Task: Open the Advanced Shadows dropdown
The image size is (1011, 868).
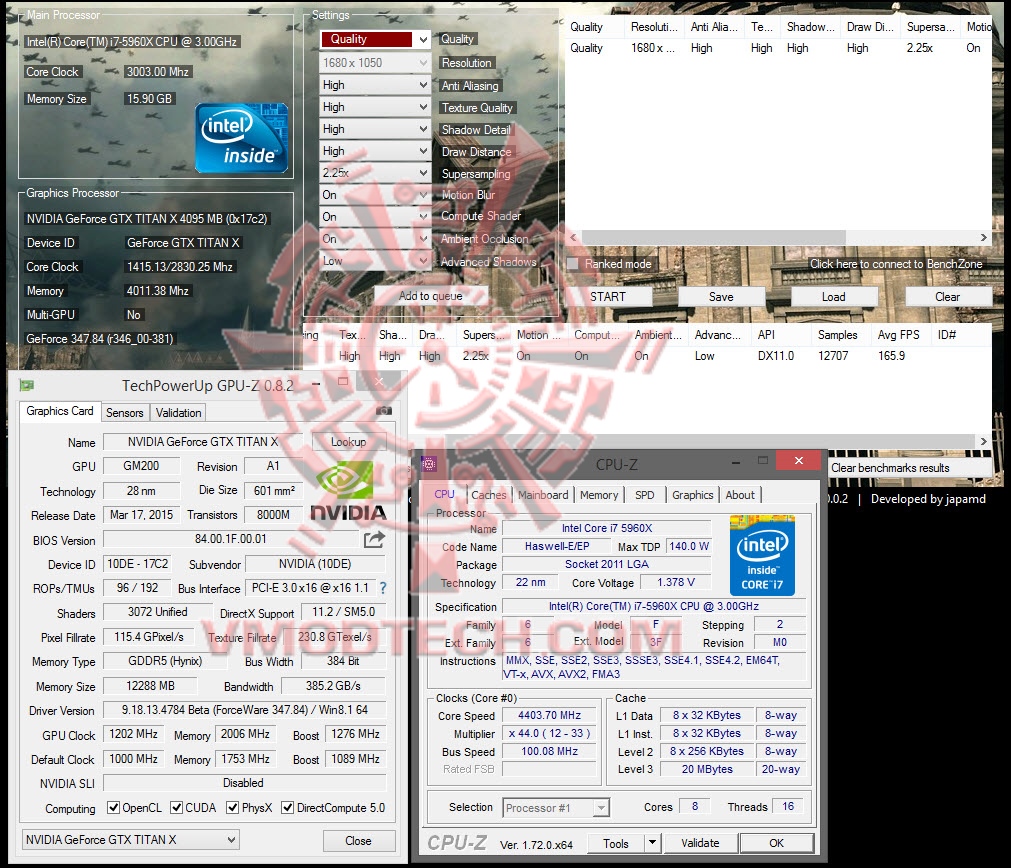Action: tap(375, 261)
